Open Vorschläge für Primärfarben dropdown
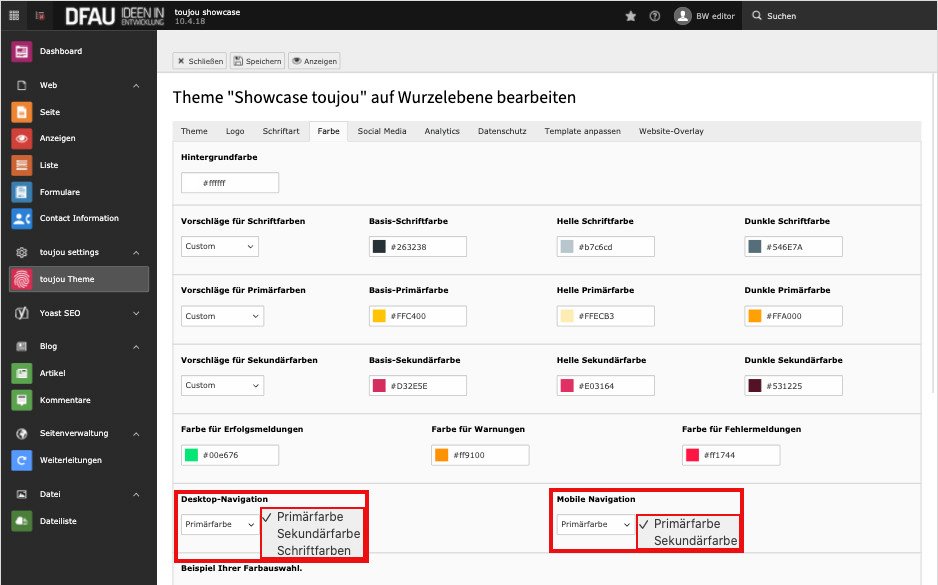Viewport: 938px width, 585px height. click(222, 316)
